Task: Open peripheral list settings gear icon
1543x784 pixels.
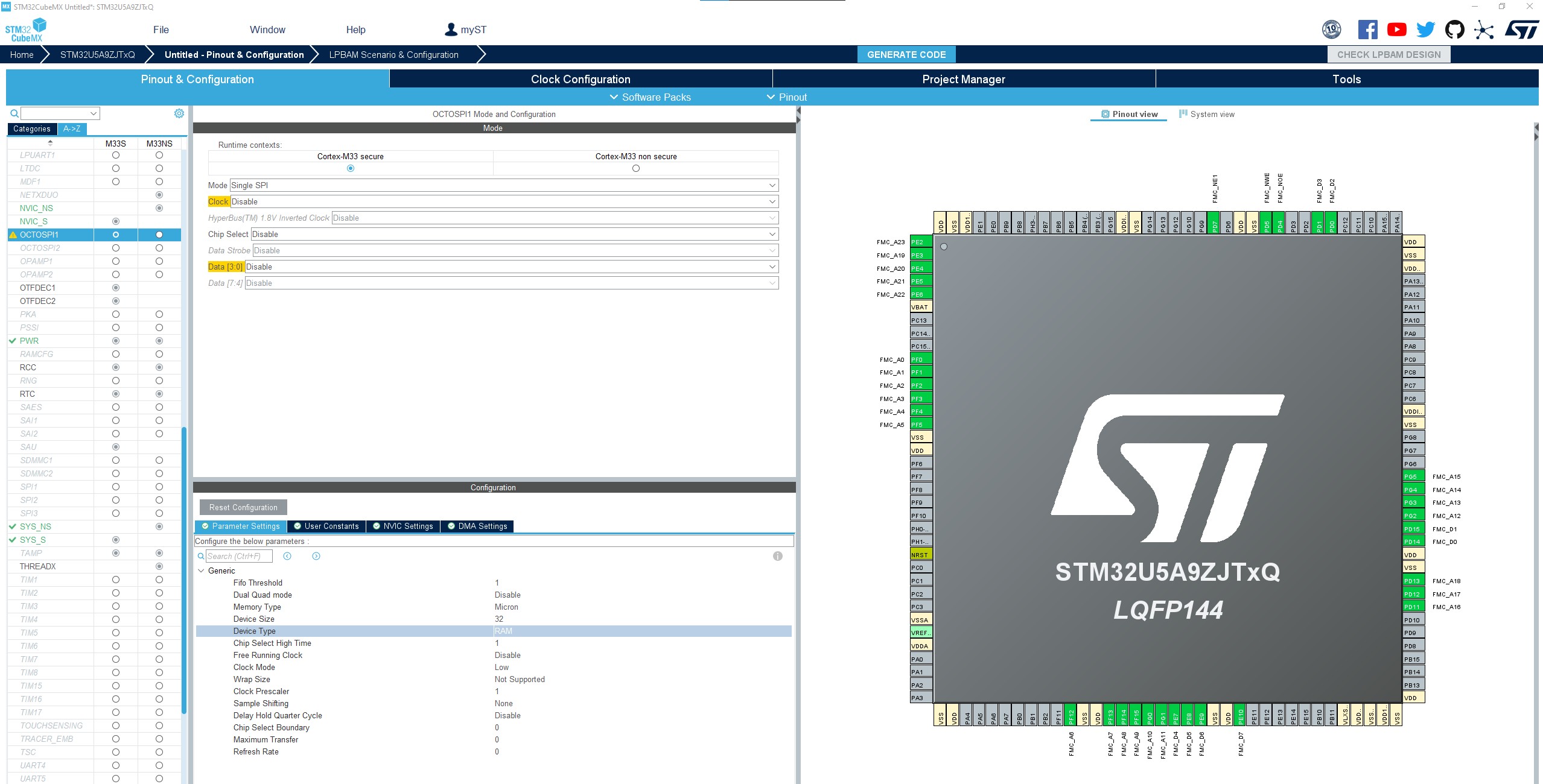Action: (179, 113)
